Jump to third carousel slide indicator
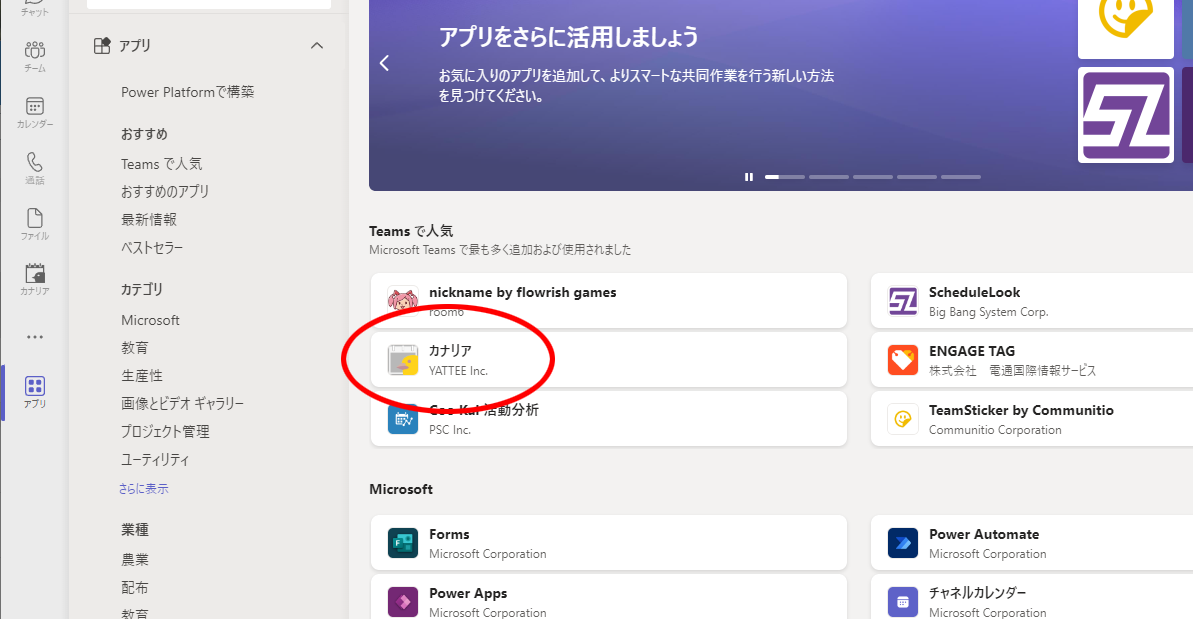 [x=873, y=176]
